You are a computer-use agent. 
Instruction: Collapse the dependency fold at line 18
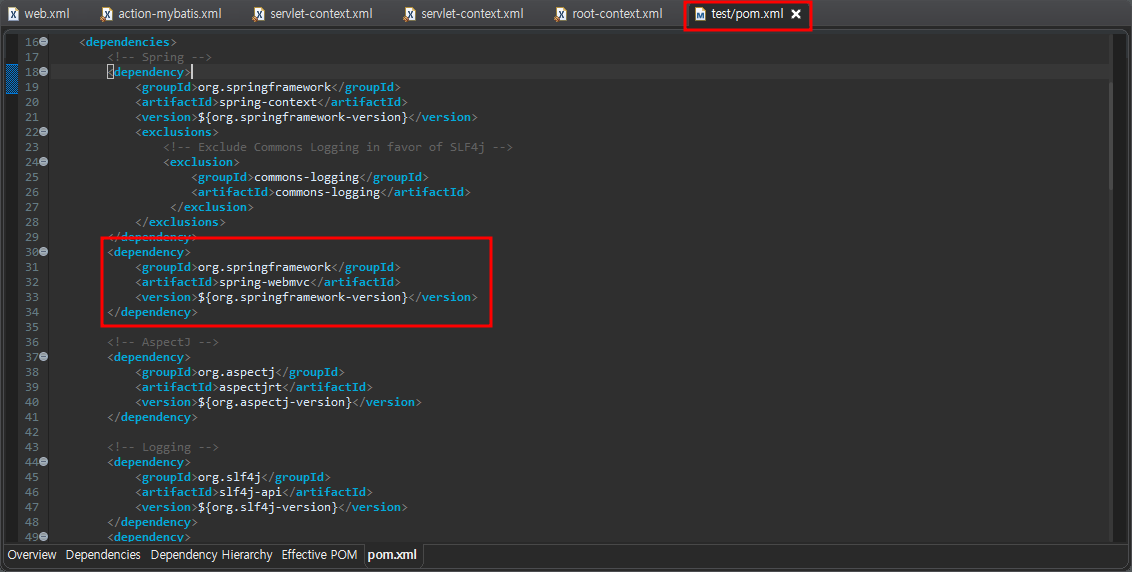(44, 72)
